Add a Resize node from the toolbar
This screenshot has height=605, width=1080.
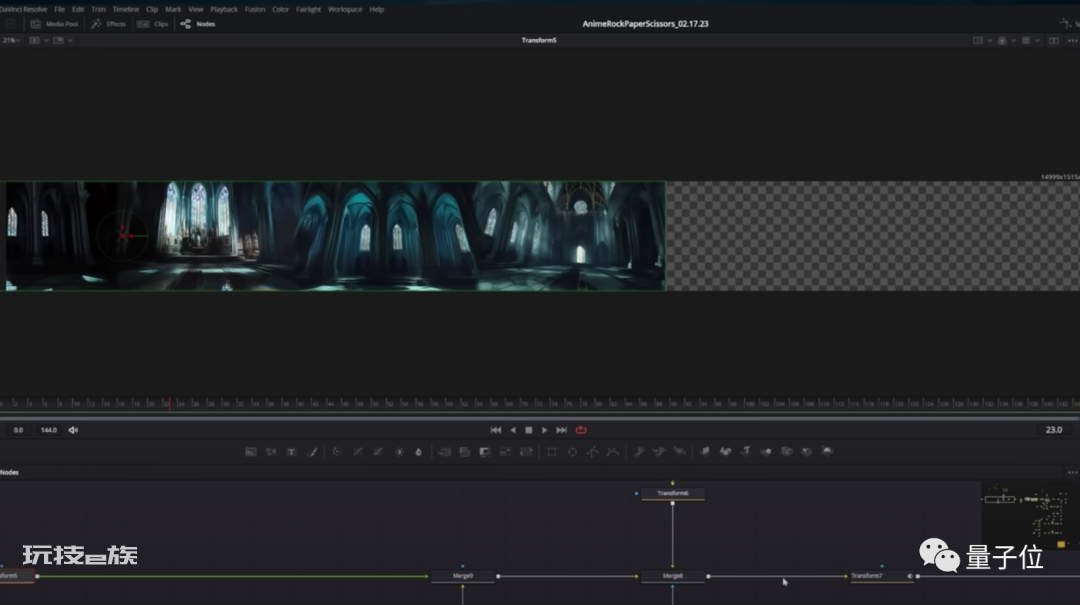tap(506, 451)
